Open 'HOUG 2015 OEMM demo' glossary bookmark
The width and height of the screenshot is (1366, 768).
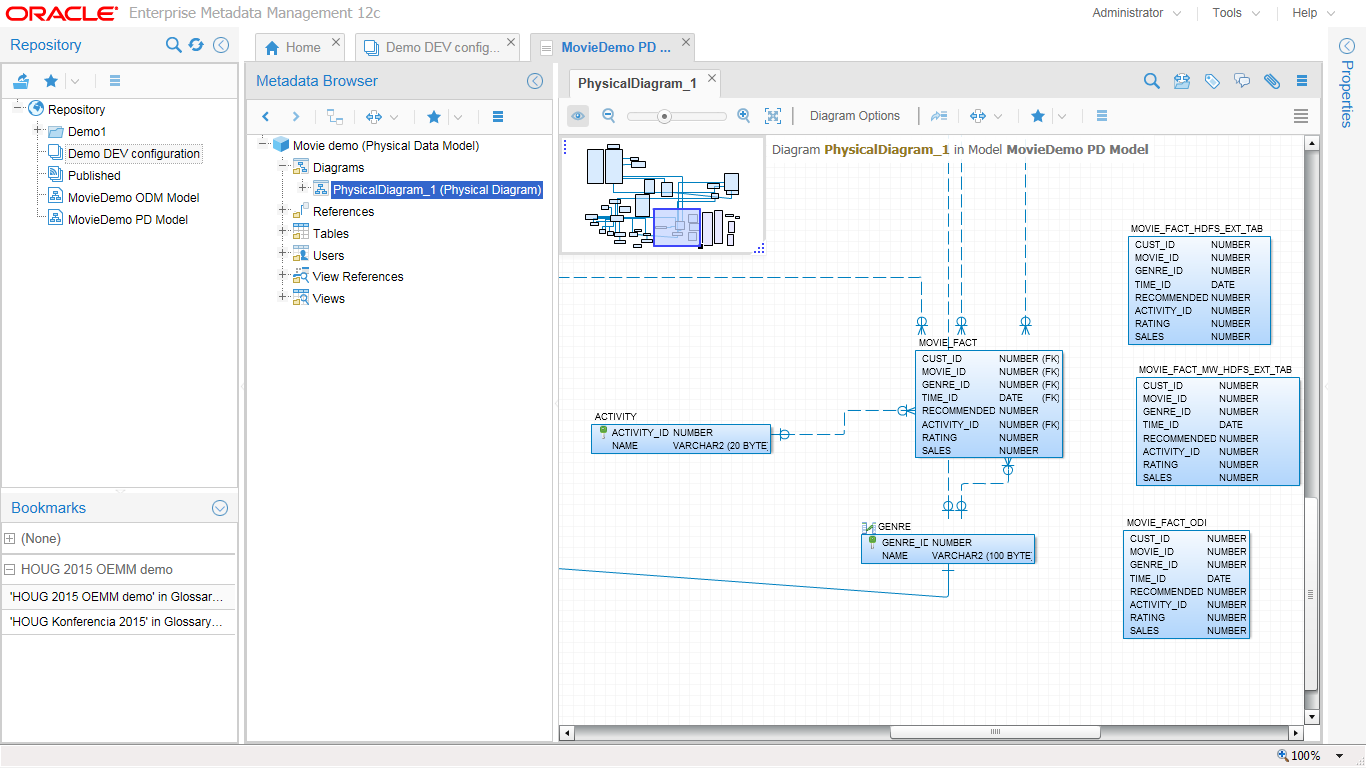[118, 597]
